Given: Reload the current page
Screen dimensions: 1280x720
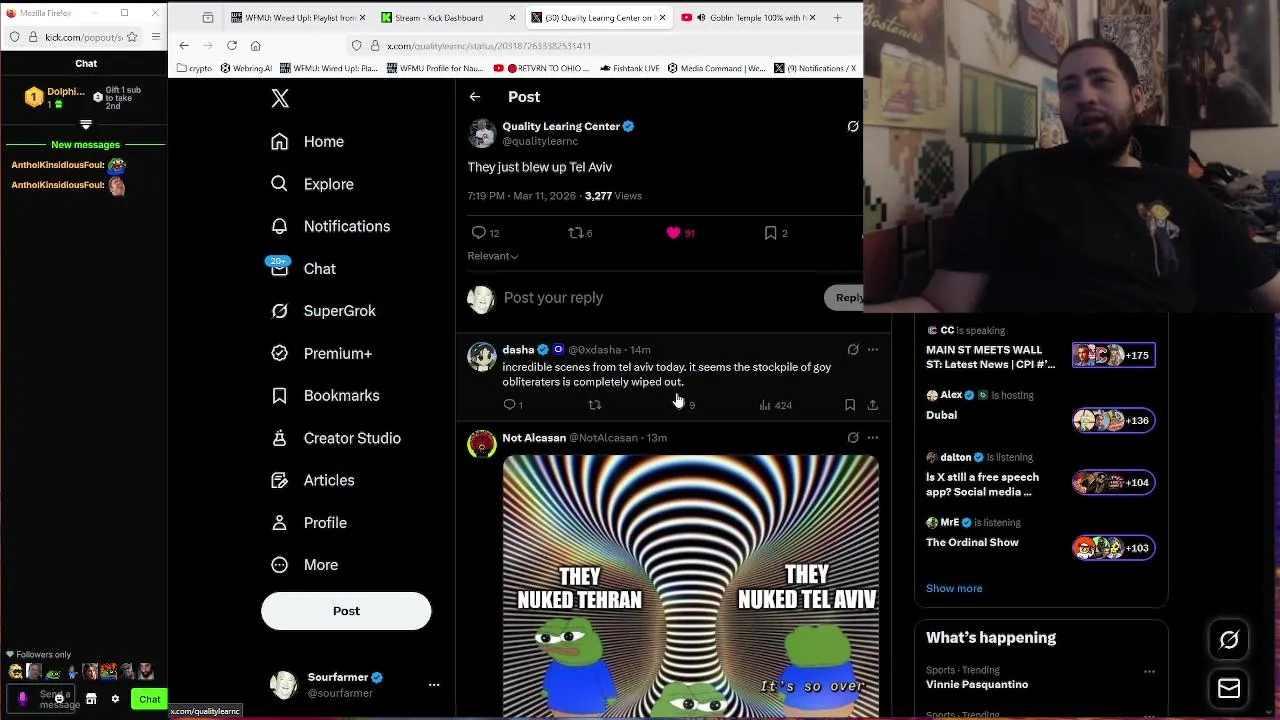Looking at the screenshot, I should [x=232, y=45].
